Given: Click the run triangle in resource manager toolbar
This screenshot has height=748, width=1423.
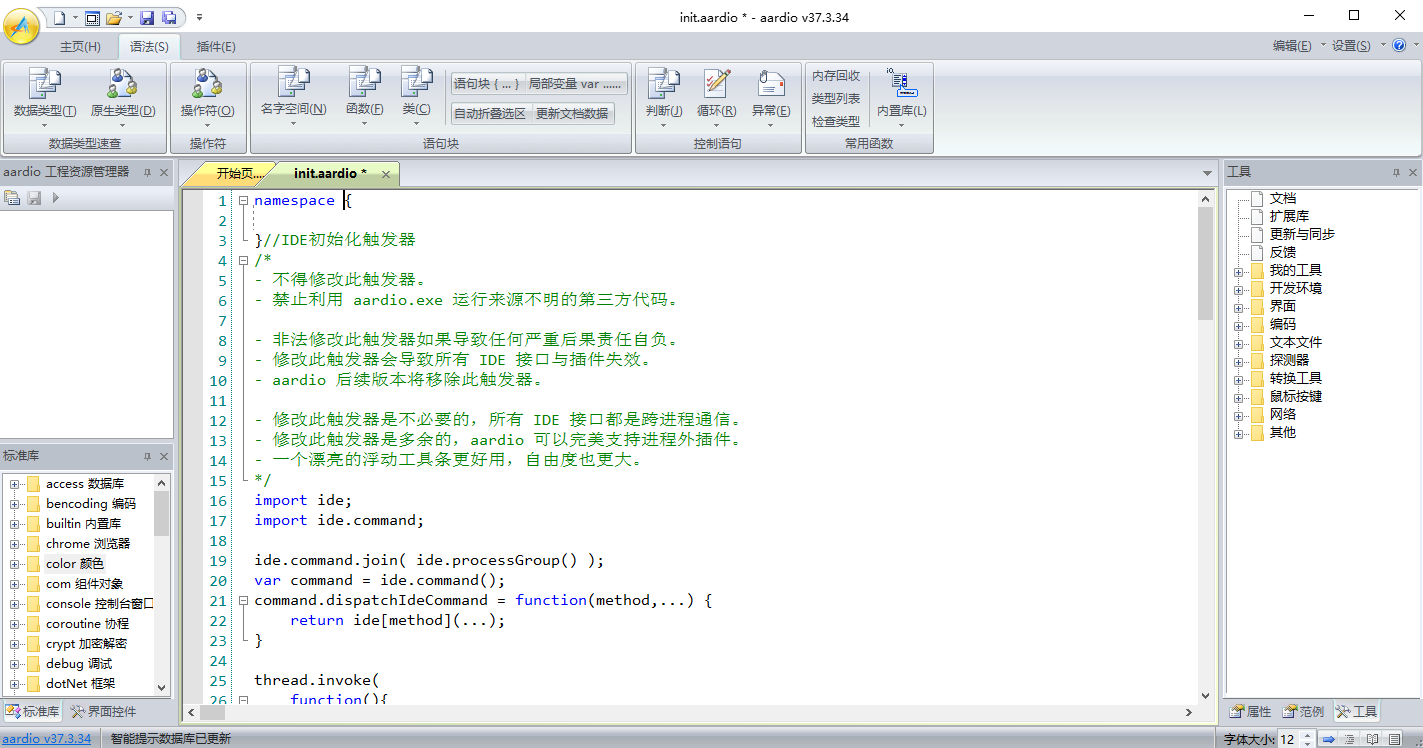Looking at the screenshot, I should [x=56, y=198].
